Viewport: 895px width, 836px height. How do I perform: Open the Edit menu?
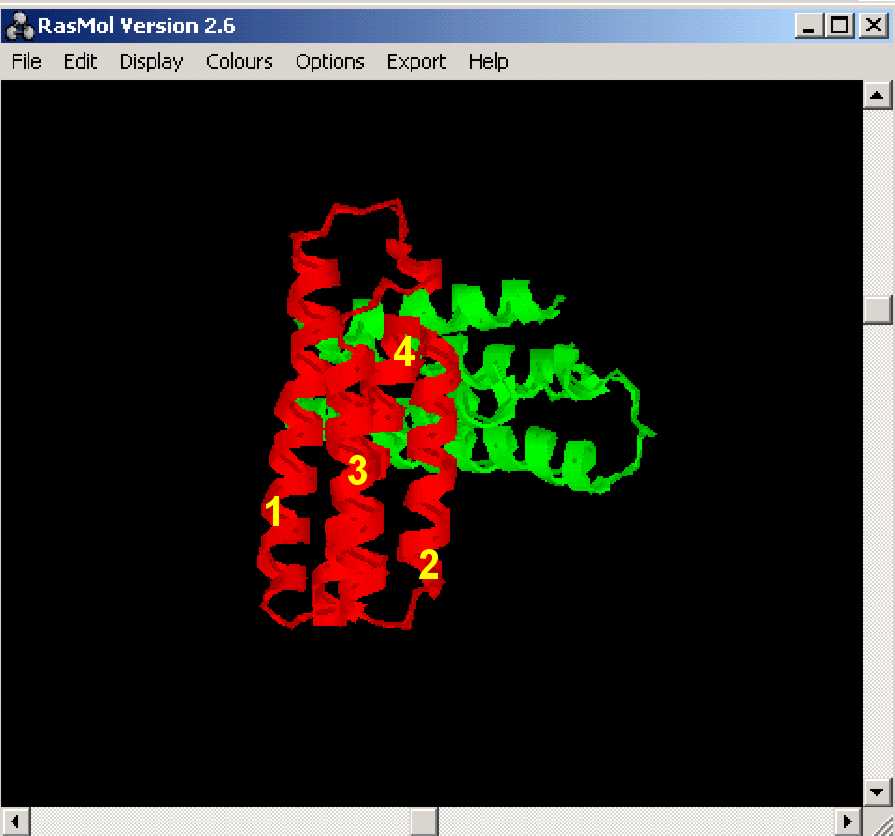80,62
